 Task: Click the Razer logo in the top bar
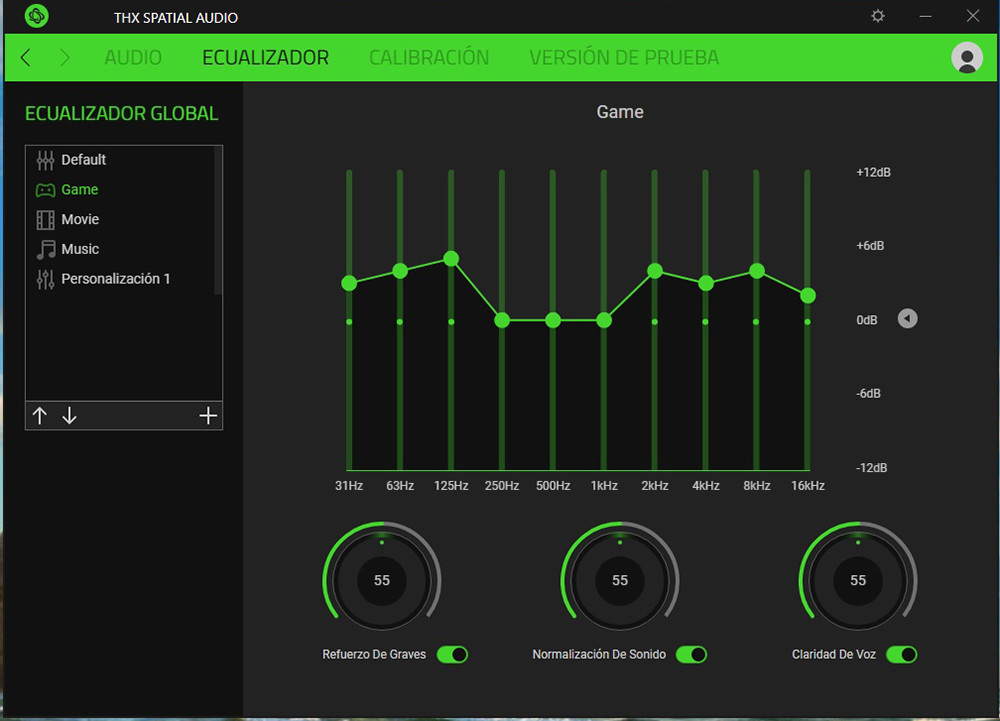click(36, 16)
